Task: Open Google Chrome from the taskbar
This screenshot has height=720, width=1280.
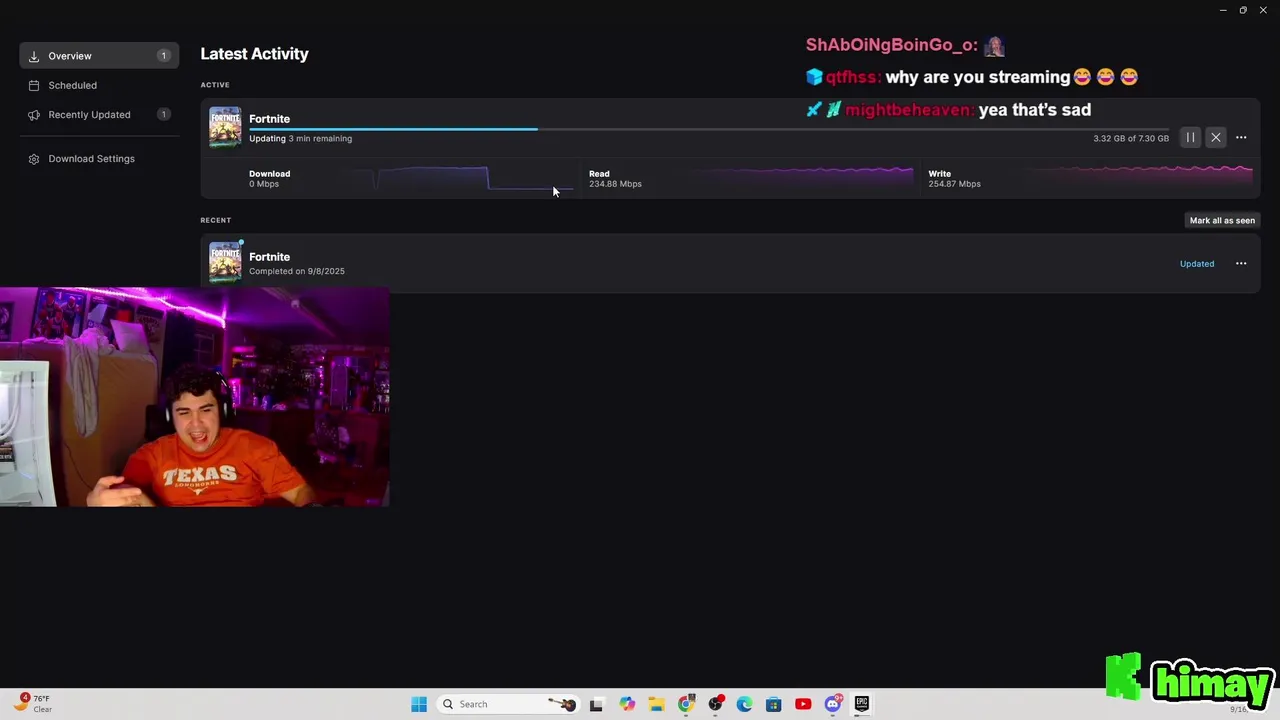Action: [685, 704]
